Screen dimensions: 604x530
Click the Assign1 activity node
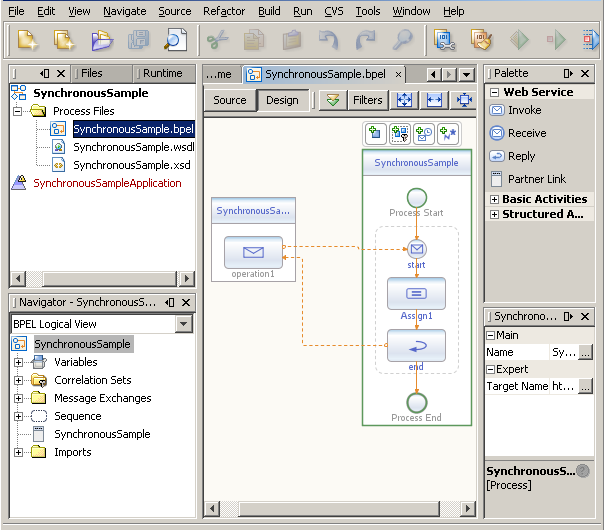[x=416, y=294]
